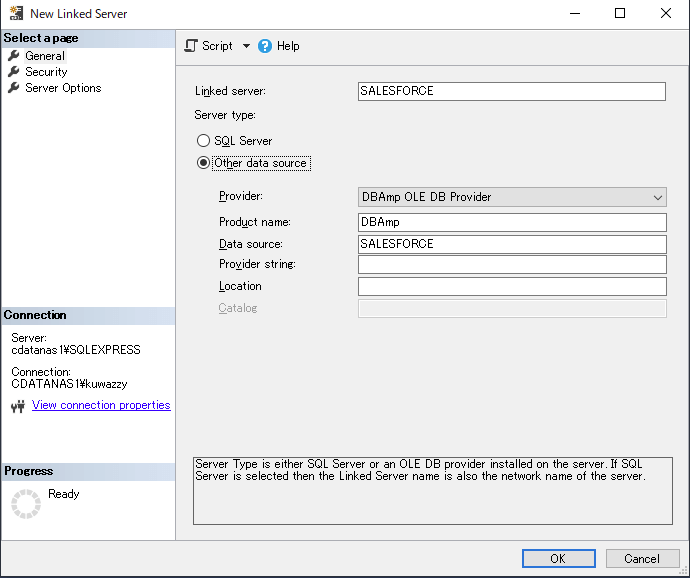Click the blue Help question icon
The image size is (690, 578).
pyautogui.click(x=265, y=46)
